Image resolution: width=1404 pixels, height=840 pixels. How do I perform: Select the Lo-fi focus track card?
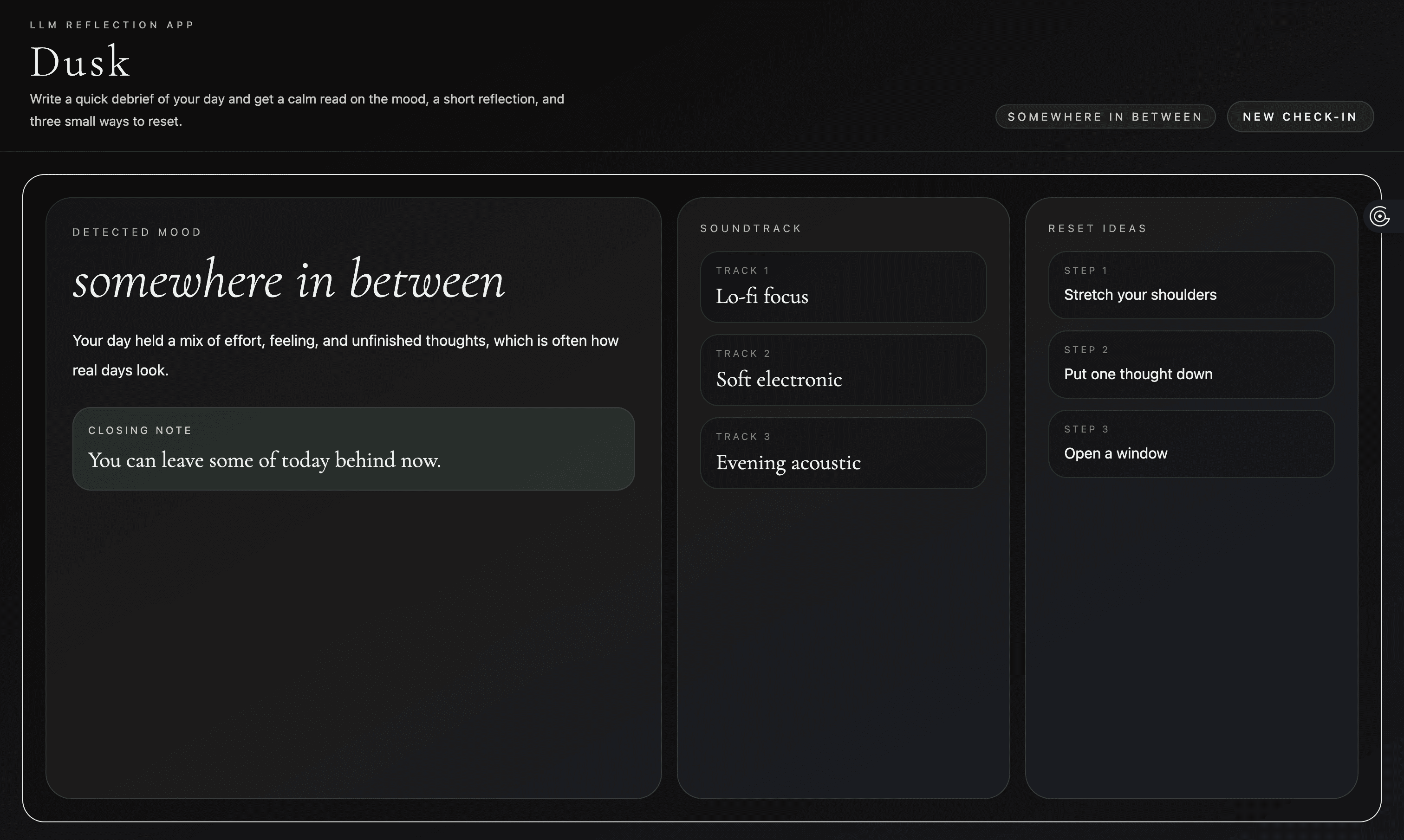[842, 287]
